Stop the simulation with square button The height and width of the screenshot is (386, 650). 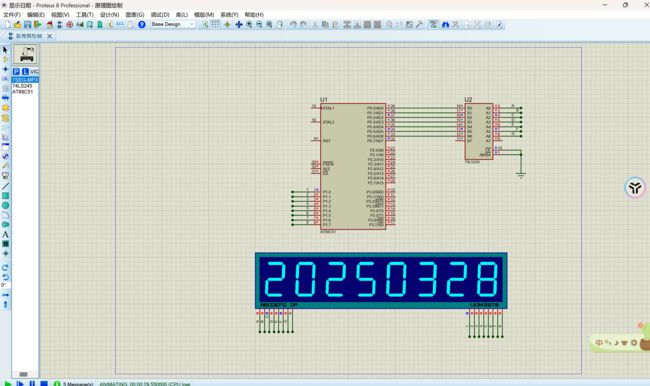tap(44, 383)
